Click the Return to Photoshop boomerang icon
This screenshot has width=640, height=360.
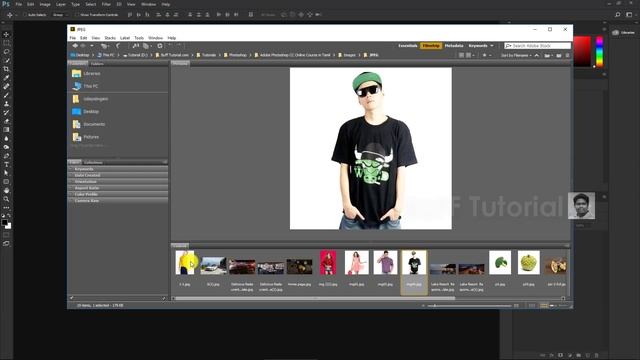click(118, 46)
